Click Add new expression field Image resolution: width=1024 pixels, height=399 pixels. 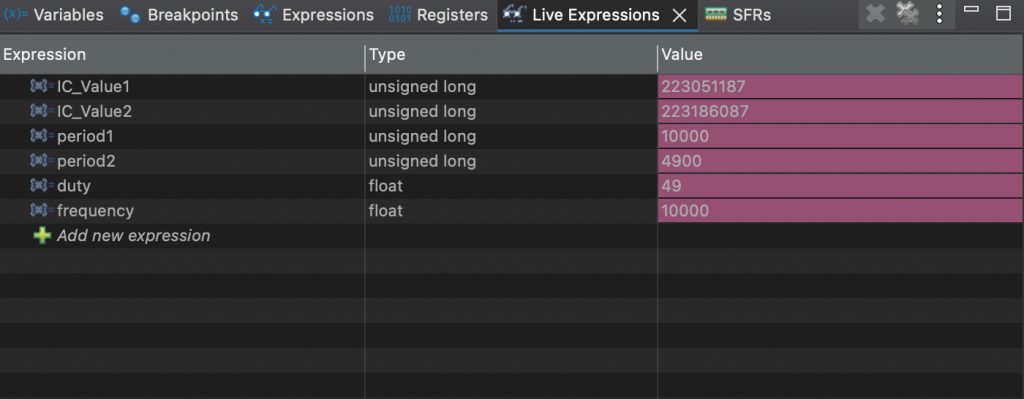click(x=133, y=236)
